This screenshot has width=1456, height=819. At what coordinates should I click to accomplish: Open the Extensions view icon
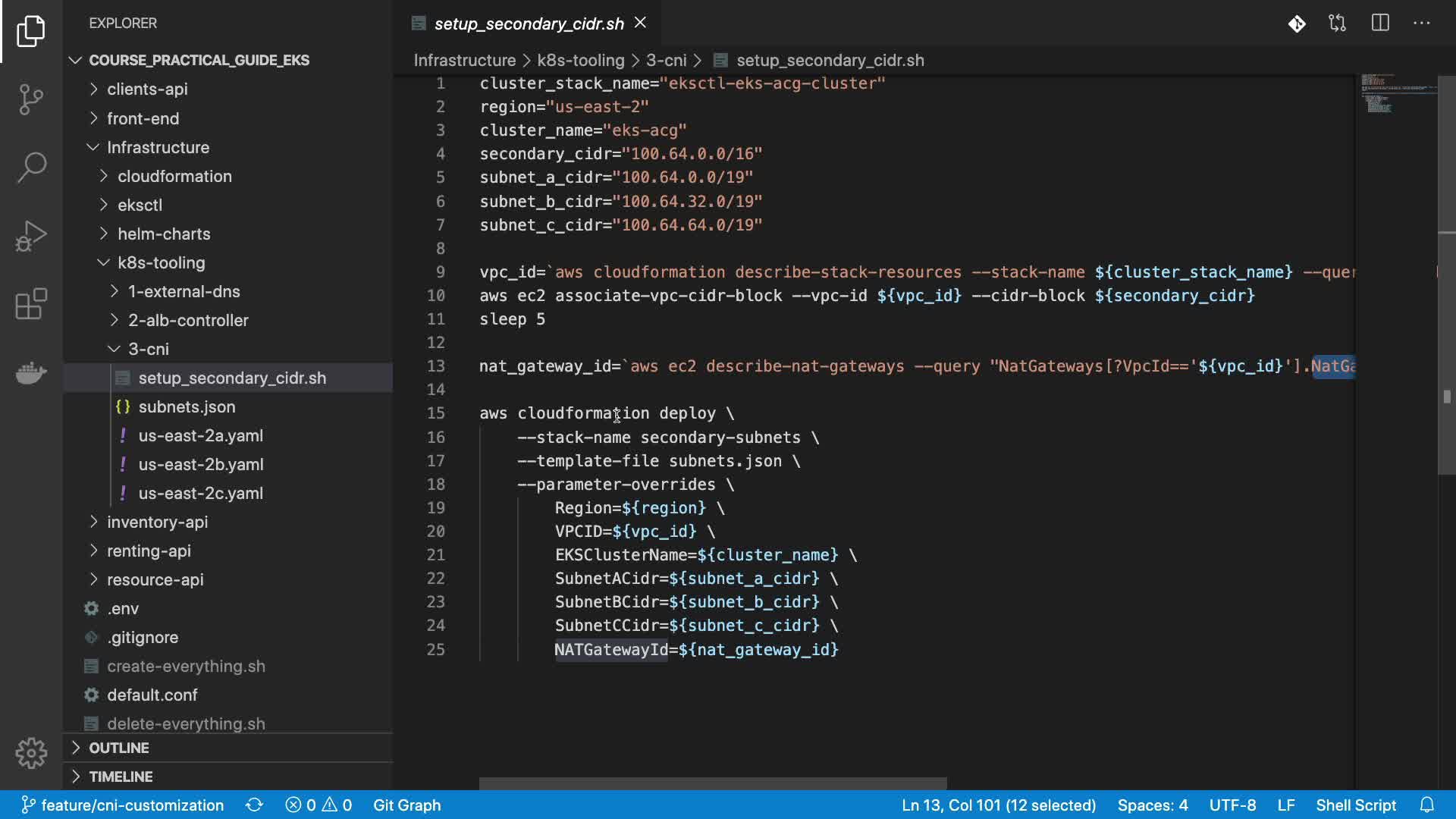(31, 304)
